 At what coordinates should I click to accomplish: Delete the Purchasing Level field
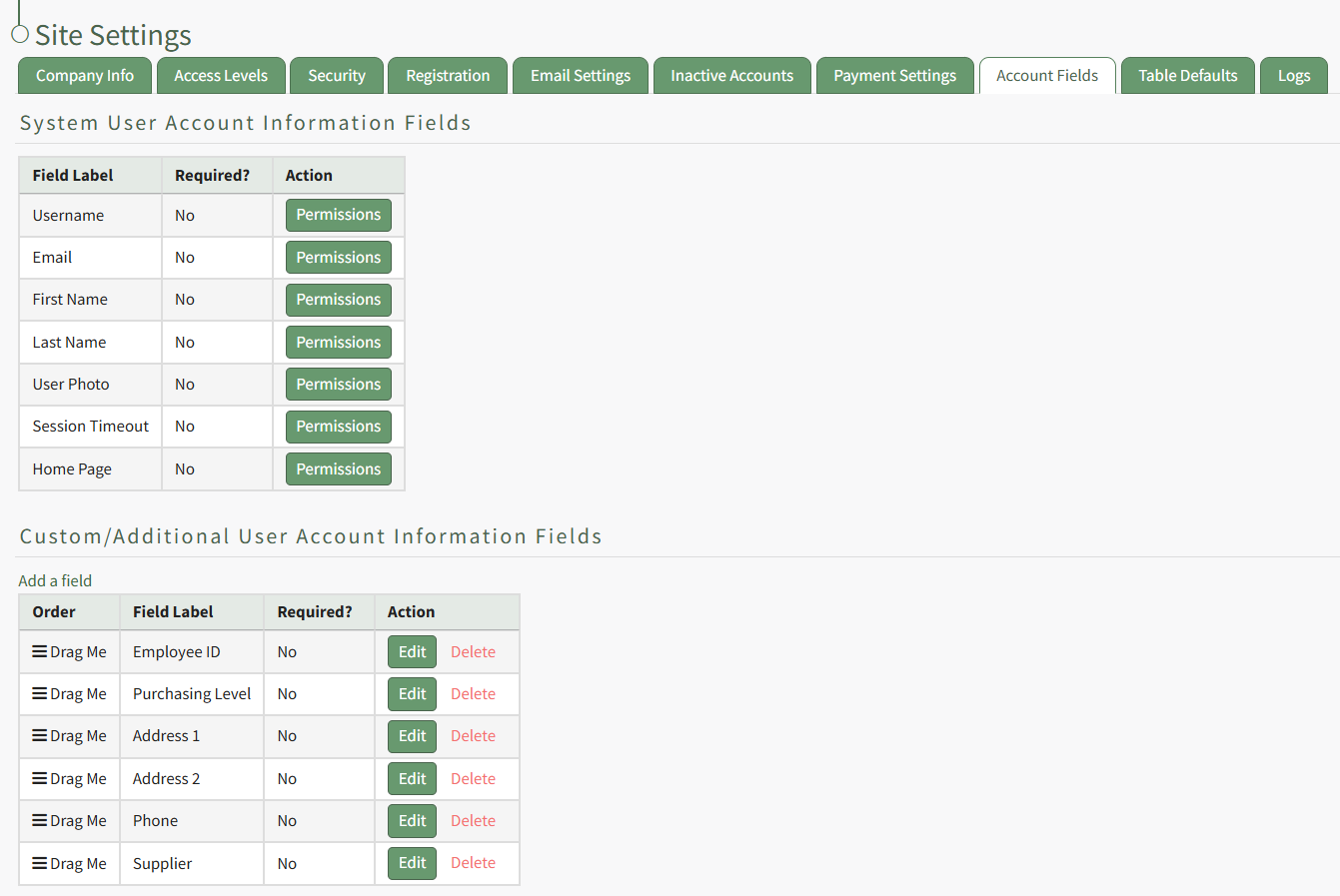pyautogui.click(x=473, y=694)
